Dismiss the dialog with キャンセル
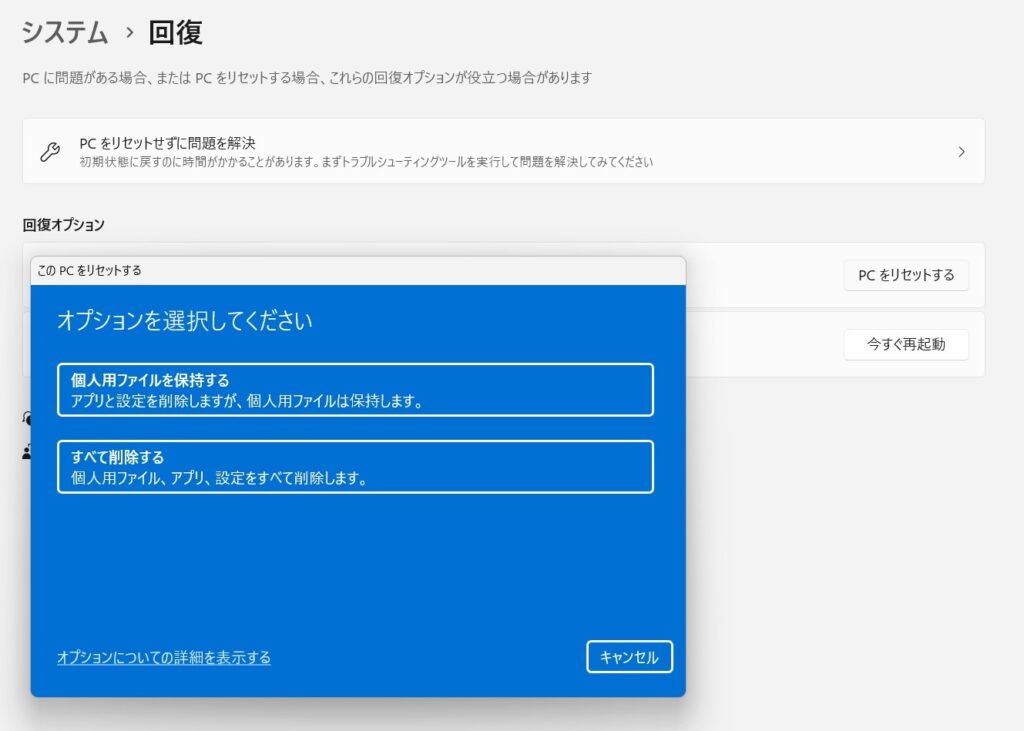The width and height of the screenshot is (1024, 731). point(629,657)
